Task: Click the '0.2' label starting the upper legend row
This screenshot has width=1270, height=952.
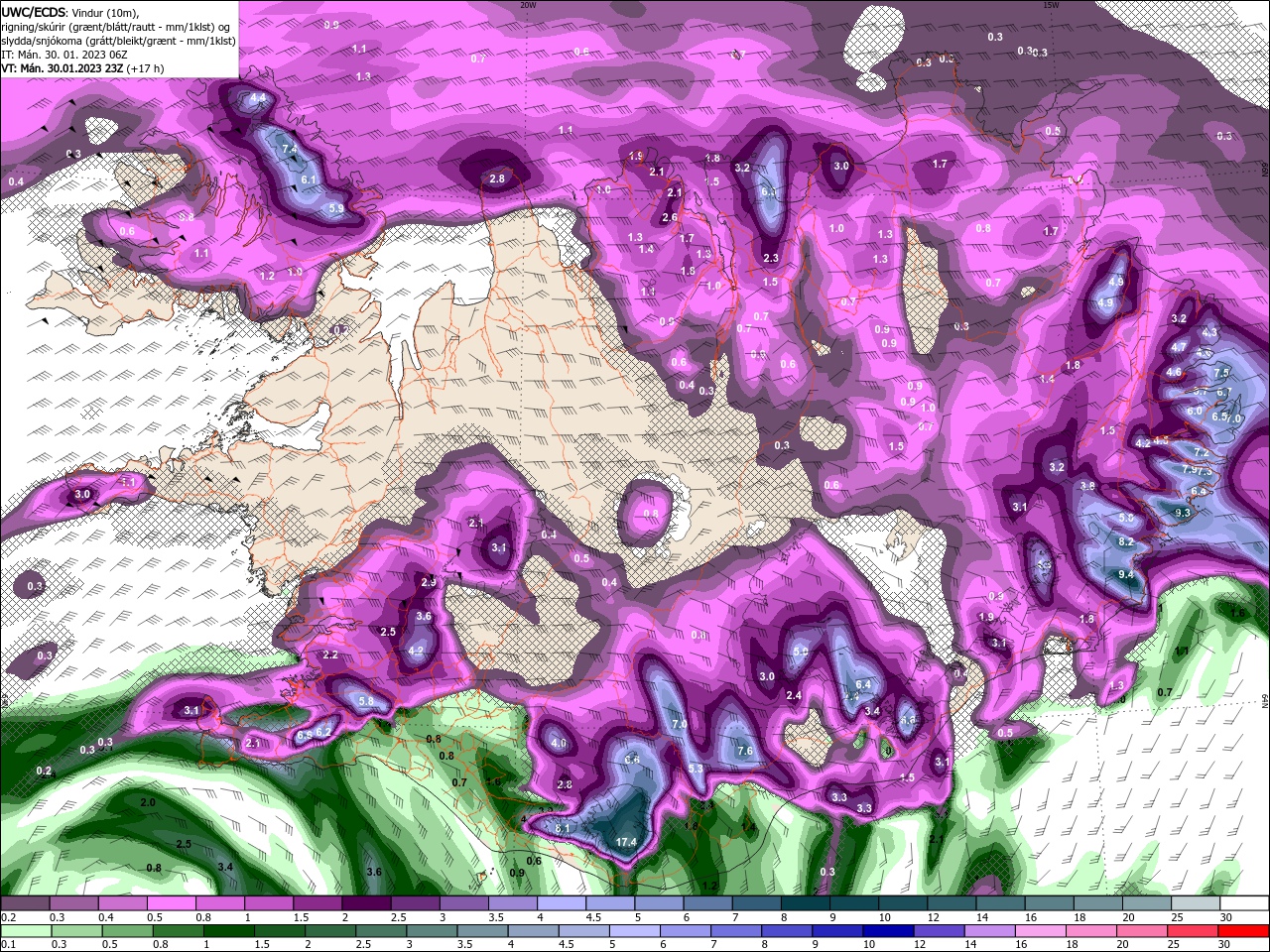Action: [9, 917]
